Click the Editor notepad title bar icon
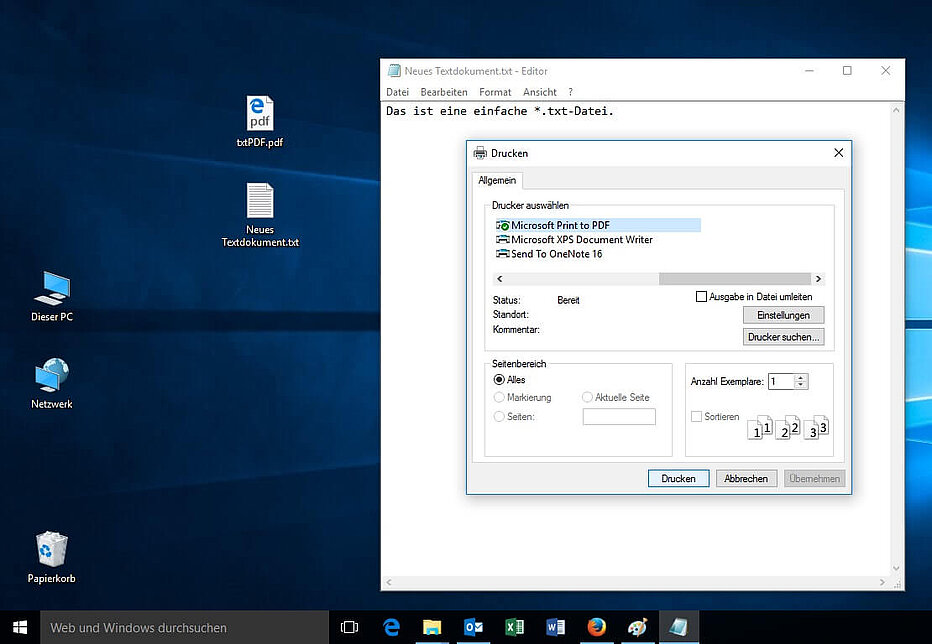The image size is (932, 644). coord(393,71)
